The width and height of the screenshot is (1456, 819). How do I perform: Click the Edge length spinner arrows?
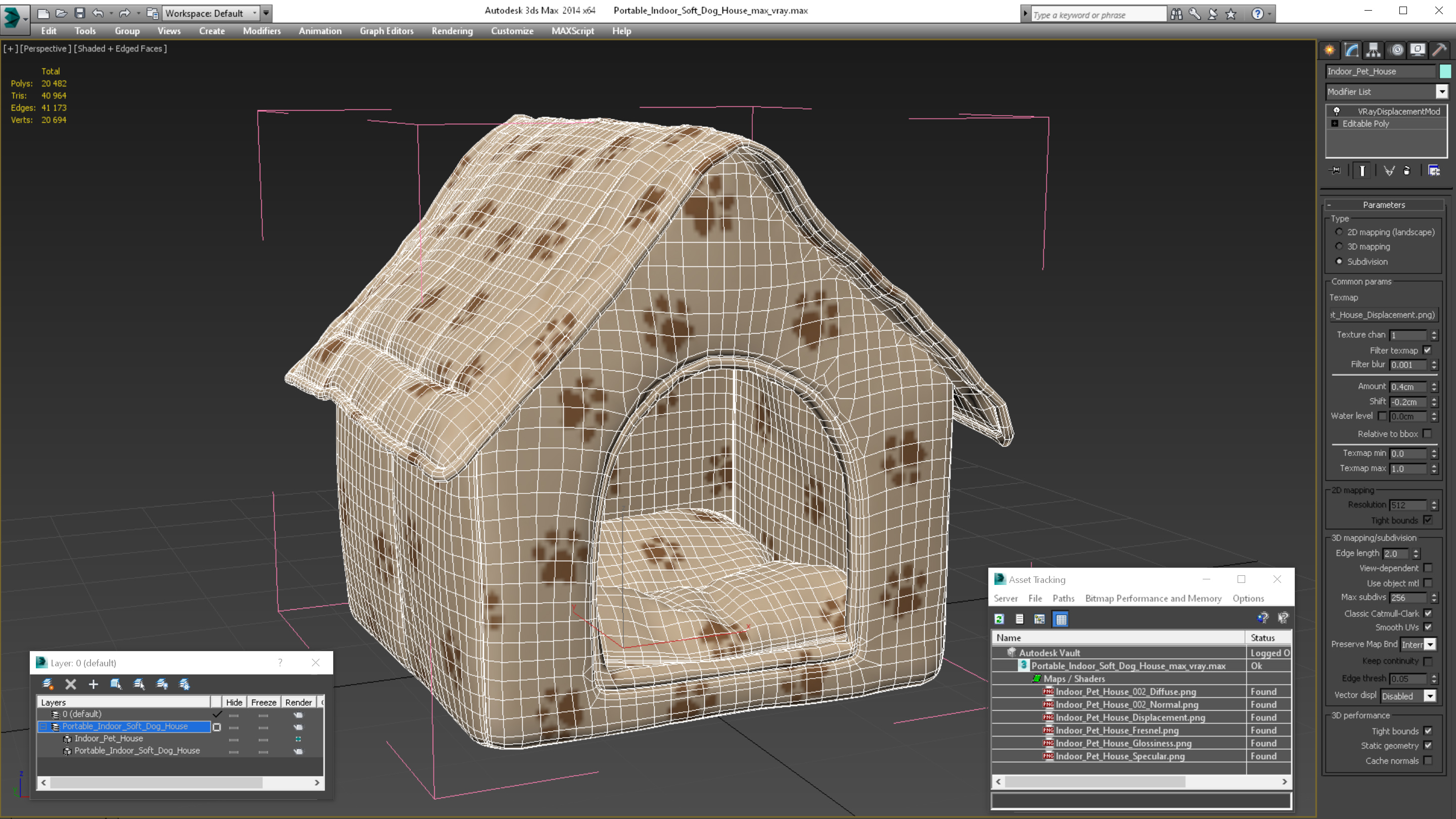coord(1416,554)
